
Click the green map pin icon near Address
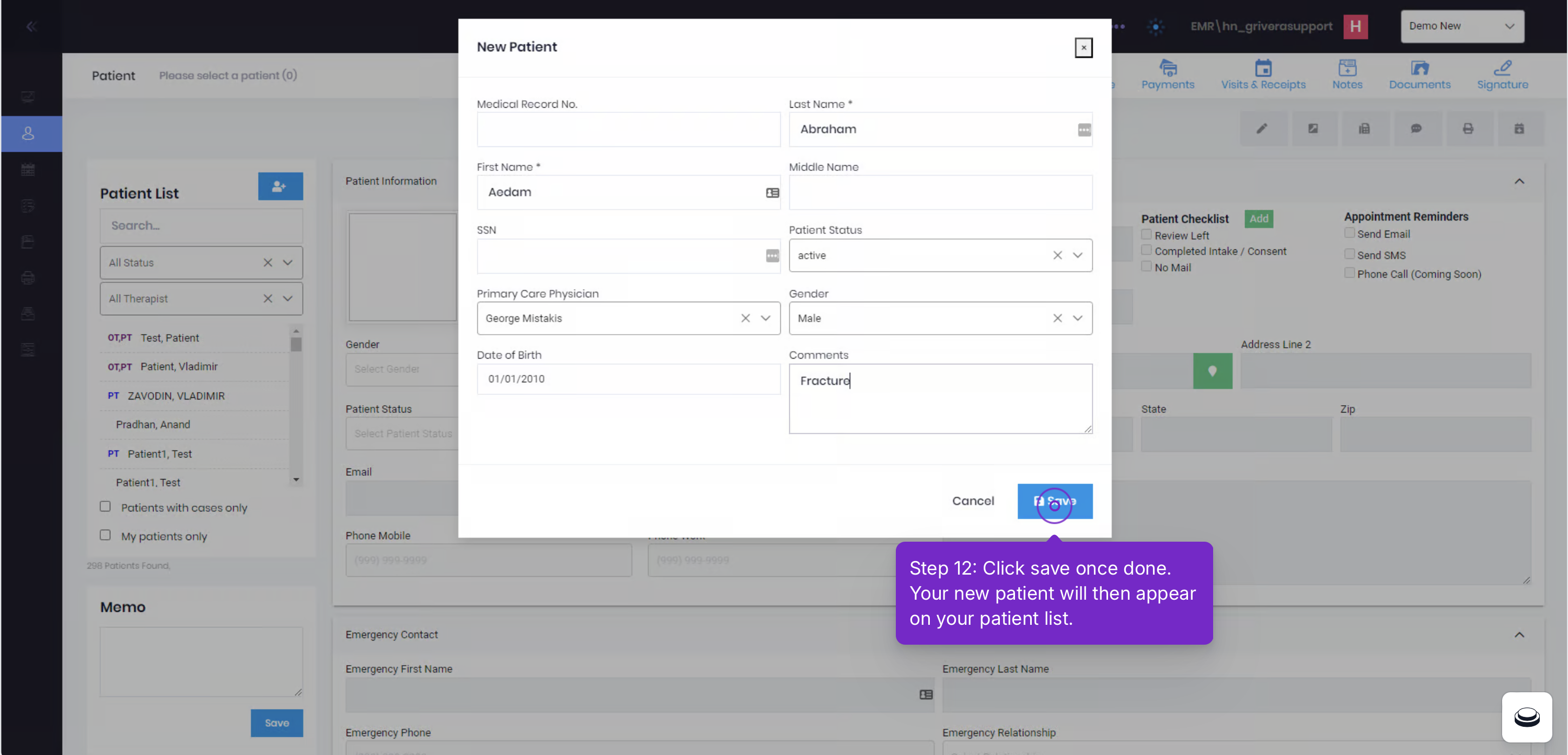coord(1213,371)
